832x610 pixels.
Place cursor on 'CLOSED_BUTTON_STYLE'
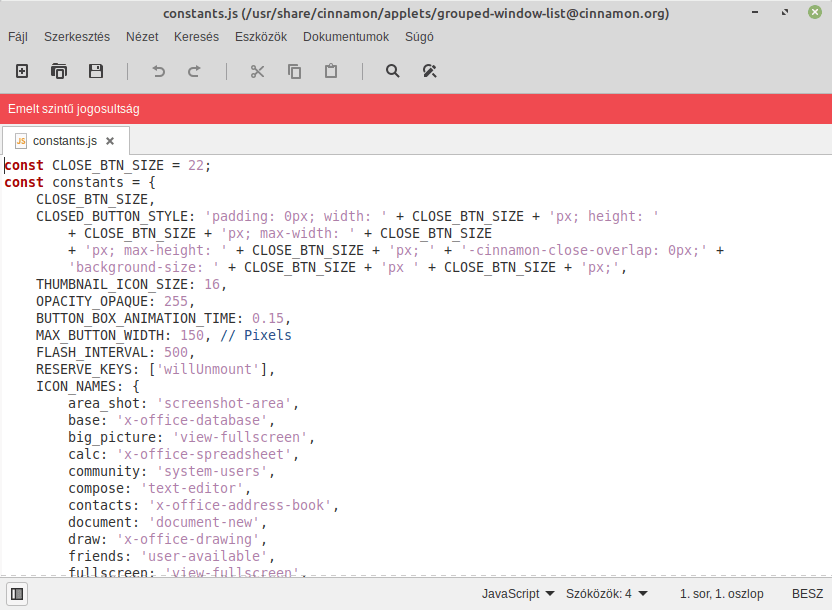(112, 216)
